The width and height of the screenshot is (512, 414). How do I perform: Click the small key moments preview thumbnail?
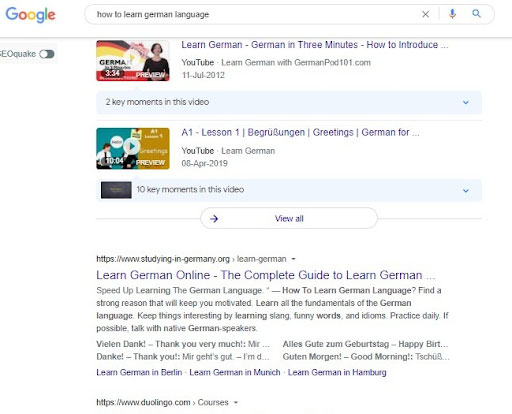point(116,190)
